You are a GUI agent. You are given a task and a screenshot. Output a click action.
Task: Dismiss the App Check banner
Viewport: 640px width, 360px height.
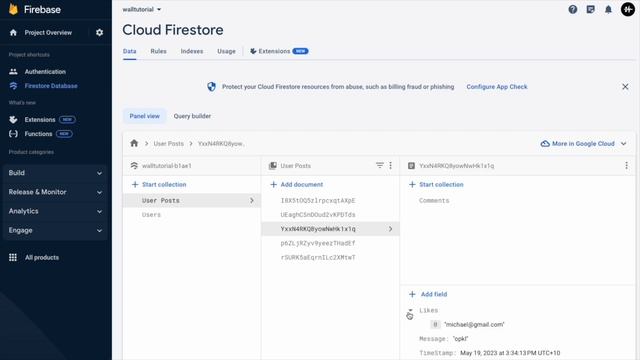pos(625,87)
